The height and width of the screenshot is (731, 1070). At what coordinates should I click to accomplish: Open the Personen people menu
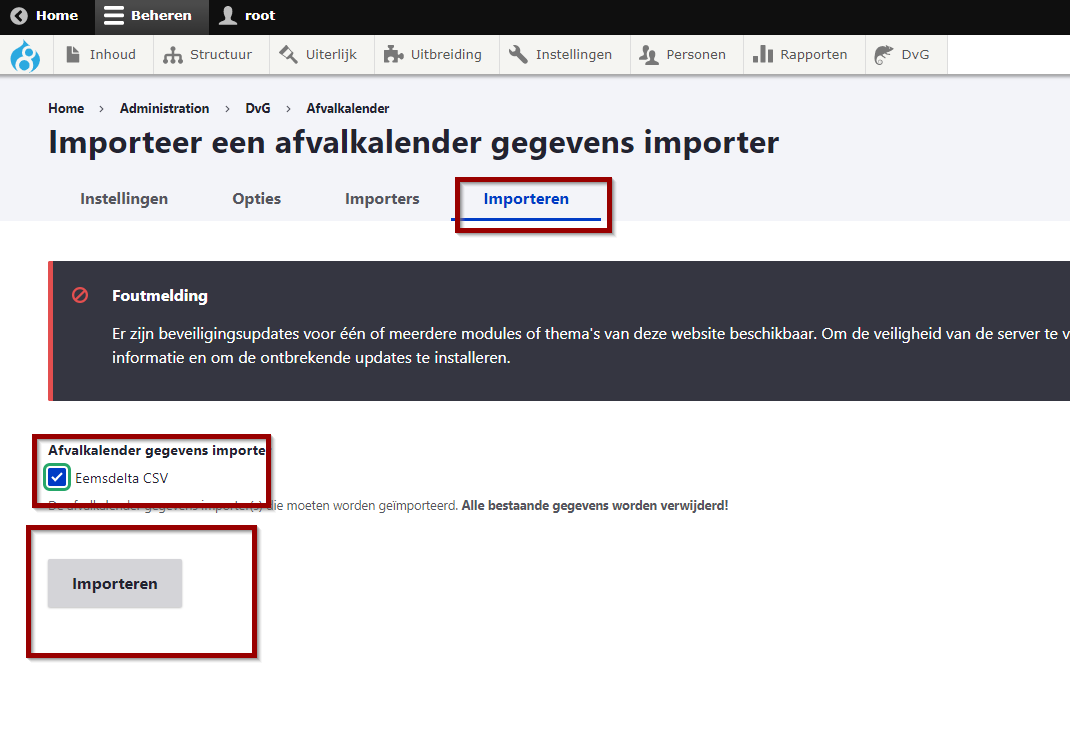point(686,55)
